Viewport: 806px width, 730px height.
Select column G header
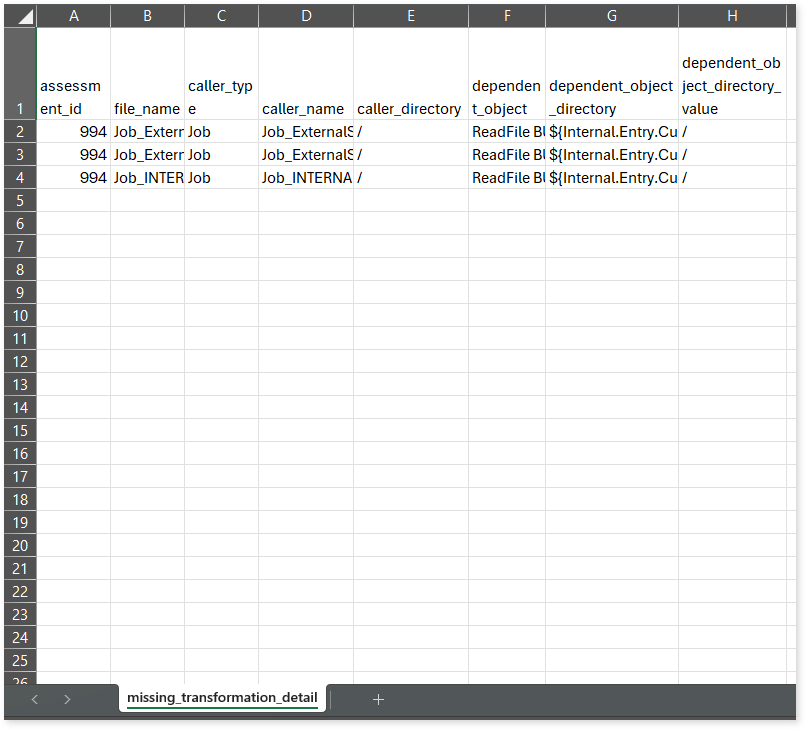point(611,16)
